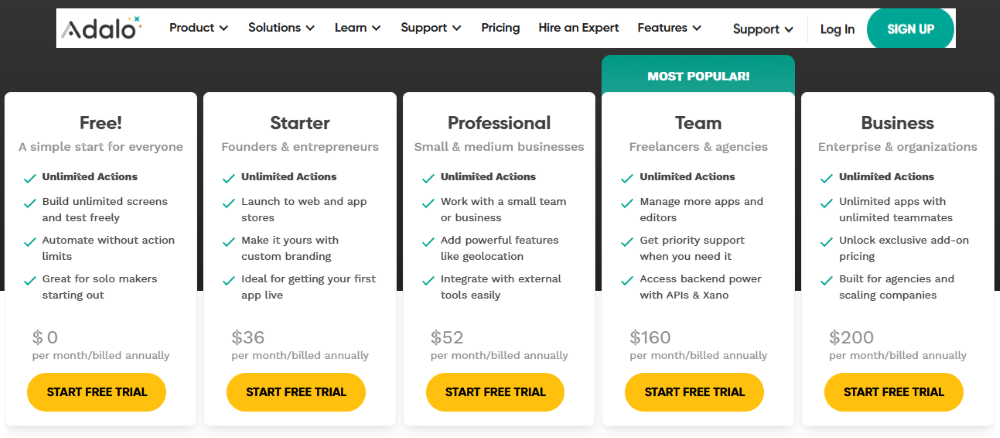Screen dimensions: 1000x438
Task: Click checkmark beside Unlimited Actions in Free plan
Action: (29, 179)
